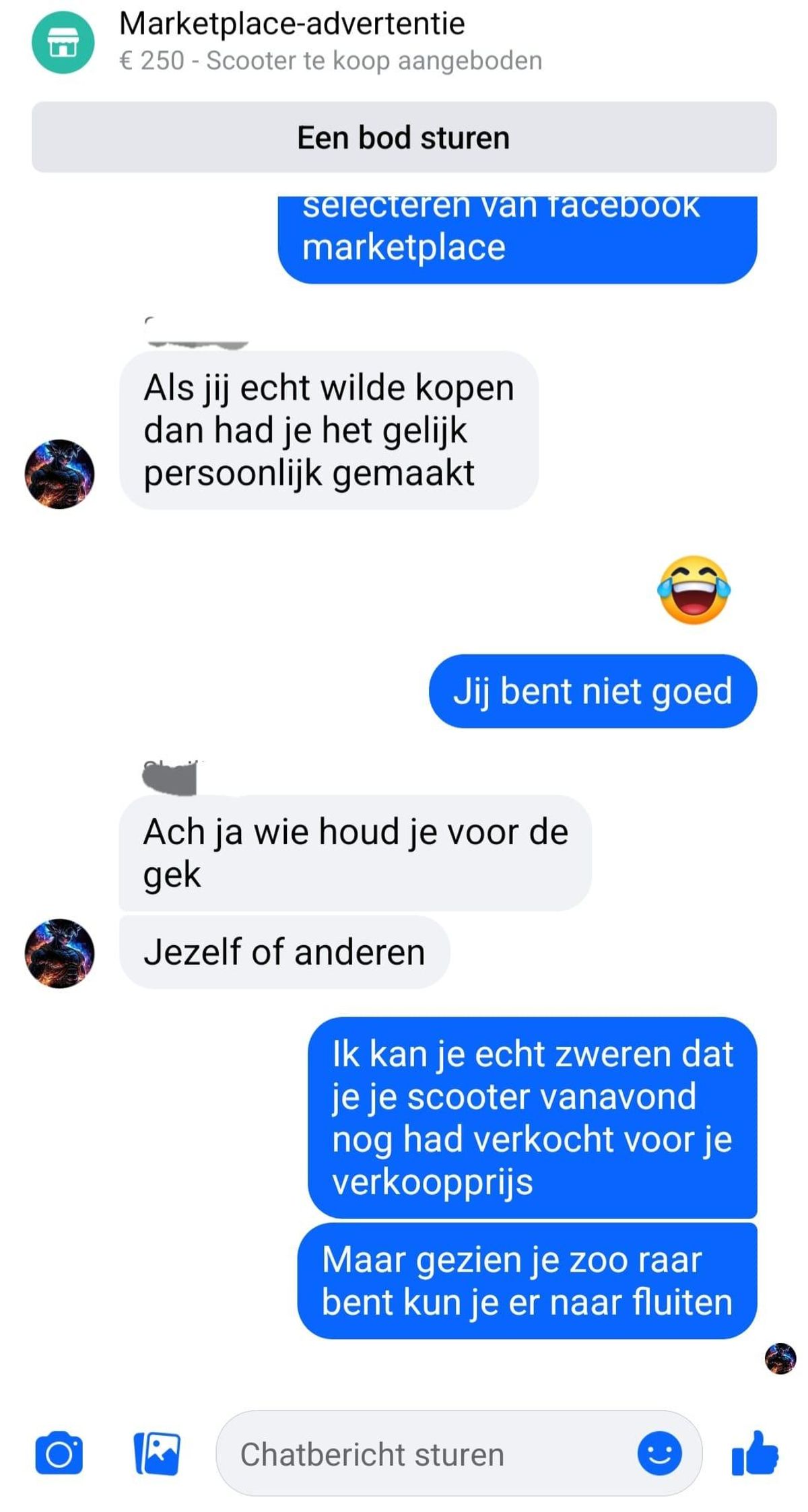The image size is (808, 1512).
Task: Open the Marketplace-advertentie header
Action: pyautogui.click(x=292, y=24)
